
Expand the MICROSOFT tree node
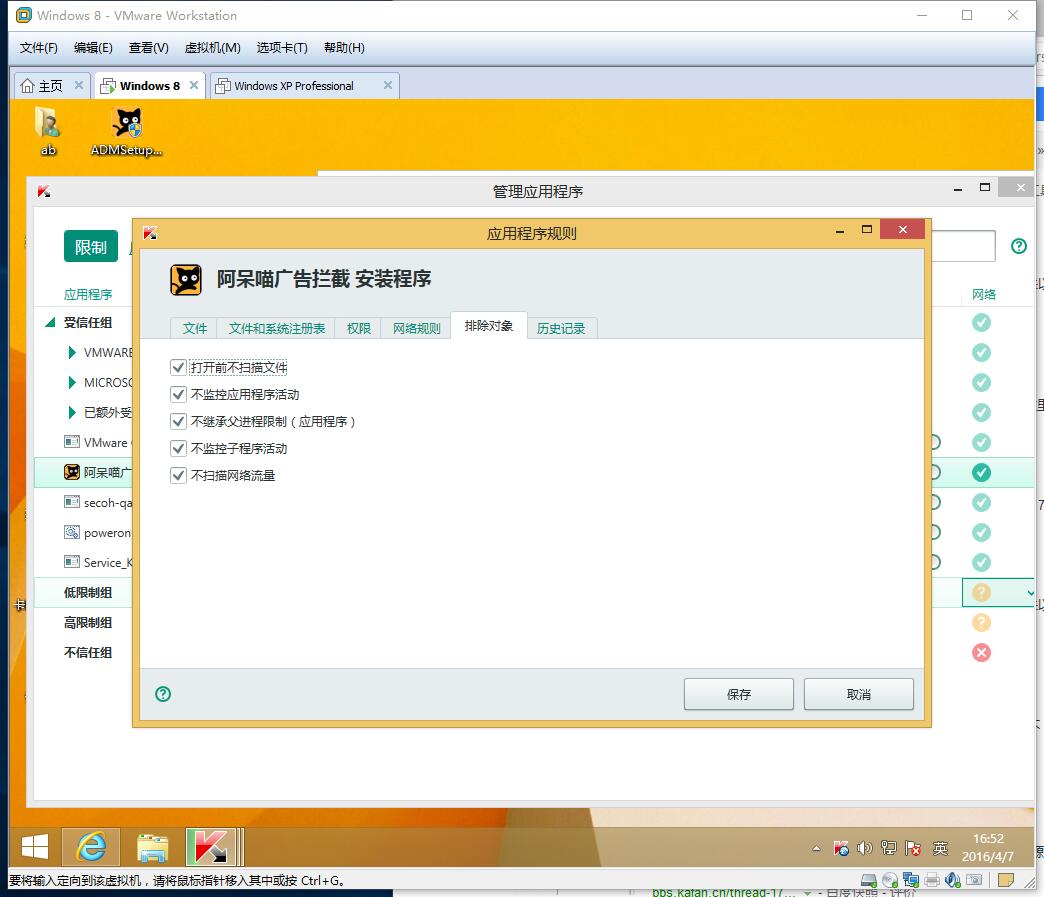[72, 382]
